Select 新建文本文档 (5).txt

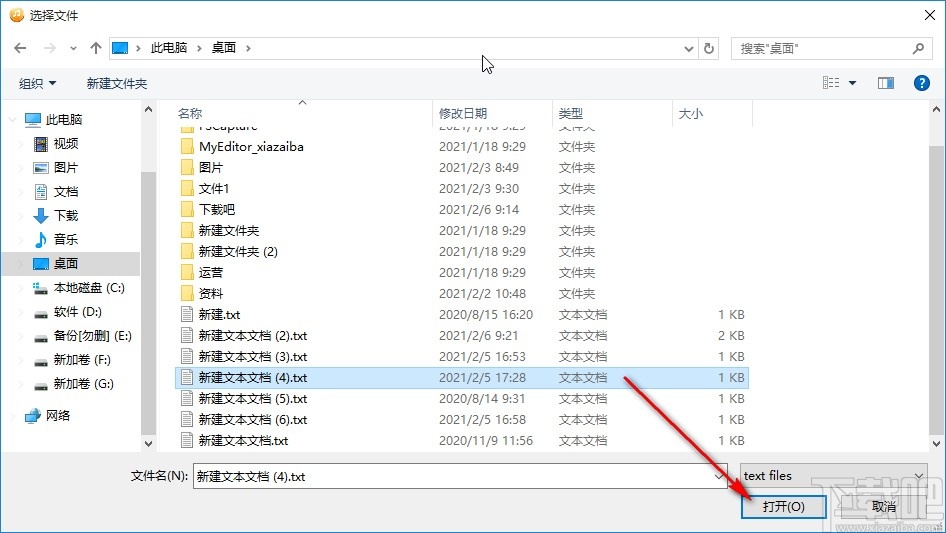point(253,398)
